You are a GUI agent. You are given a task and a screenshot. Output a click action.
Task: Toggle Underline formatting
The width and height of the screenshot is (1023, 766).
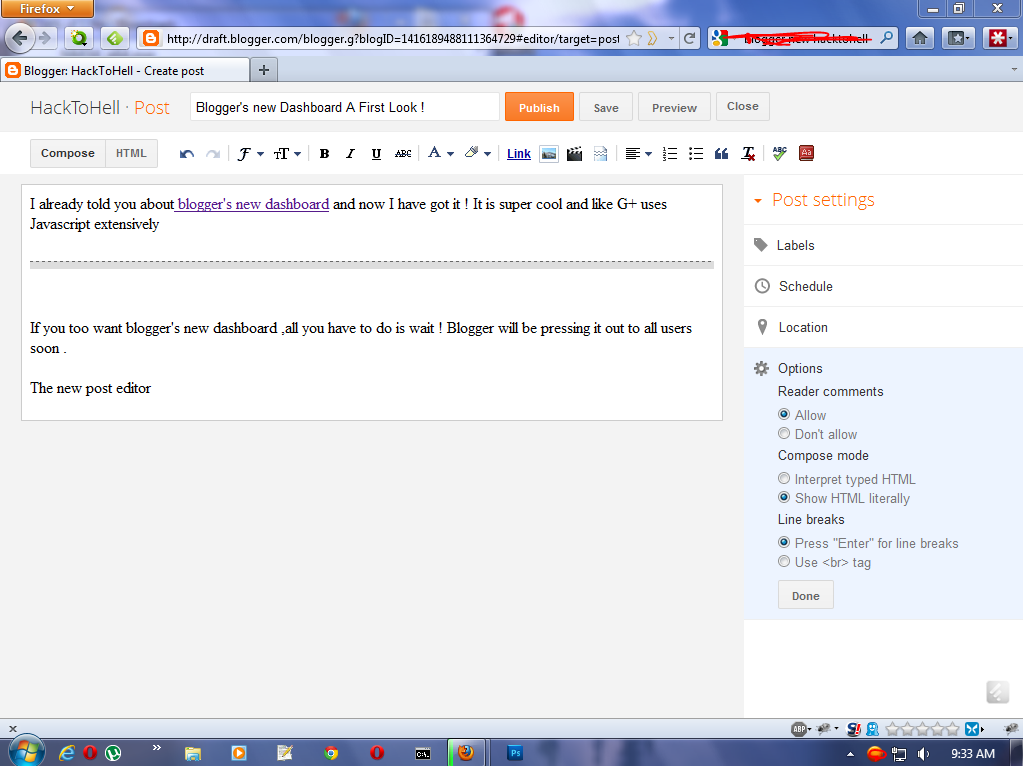pos(376,154)
